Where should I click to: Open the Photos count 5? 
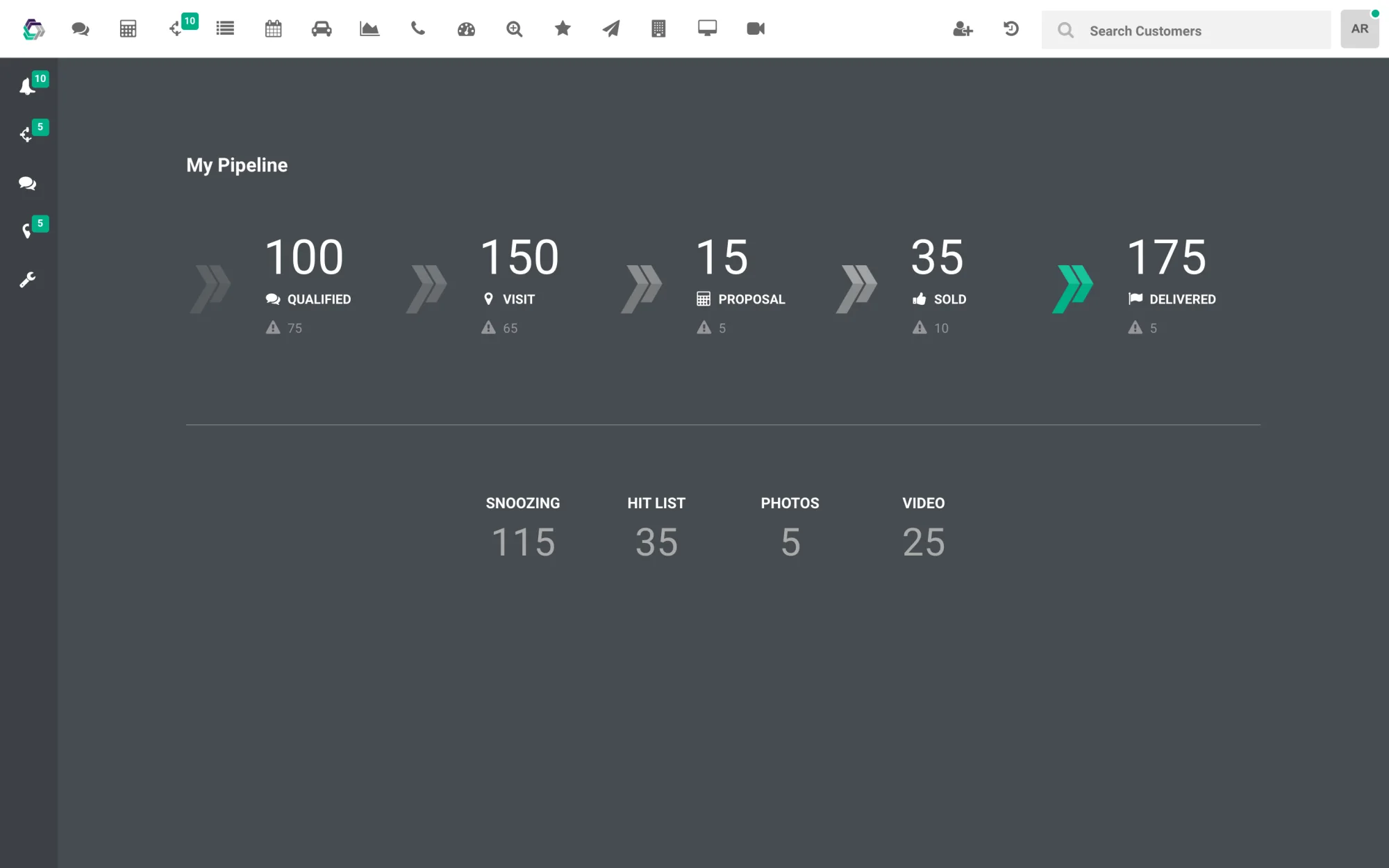(x=790, y=542)
